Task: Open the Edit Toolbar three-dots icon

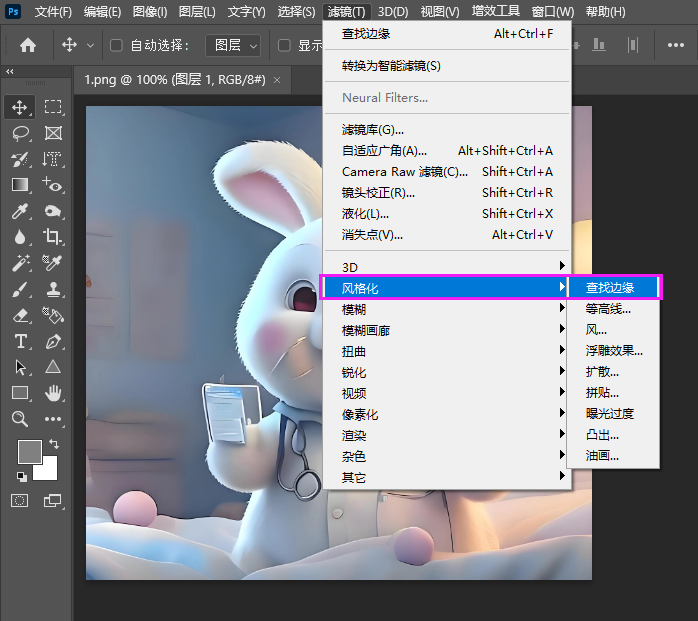Action: [x=53, y=419]
